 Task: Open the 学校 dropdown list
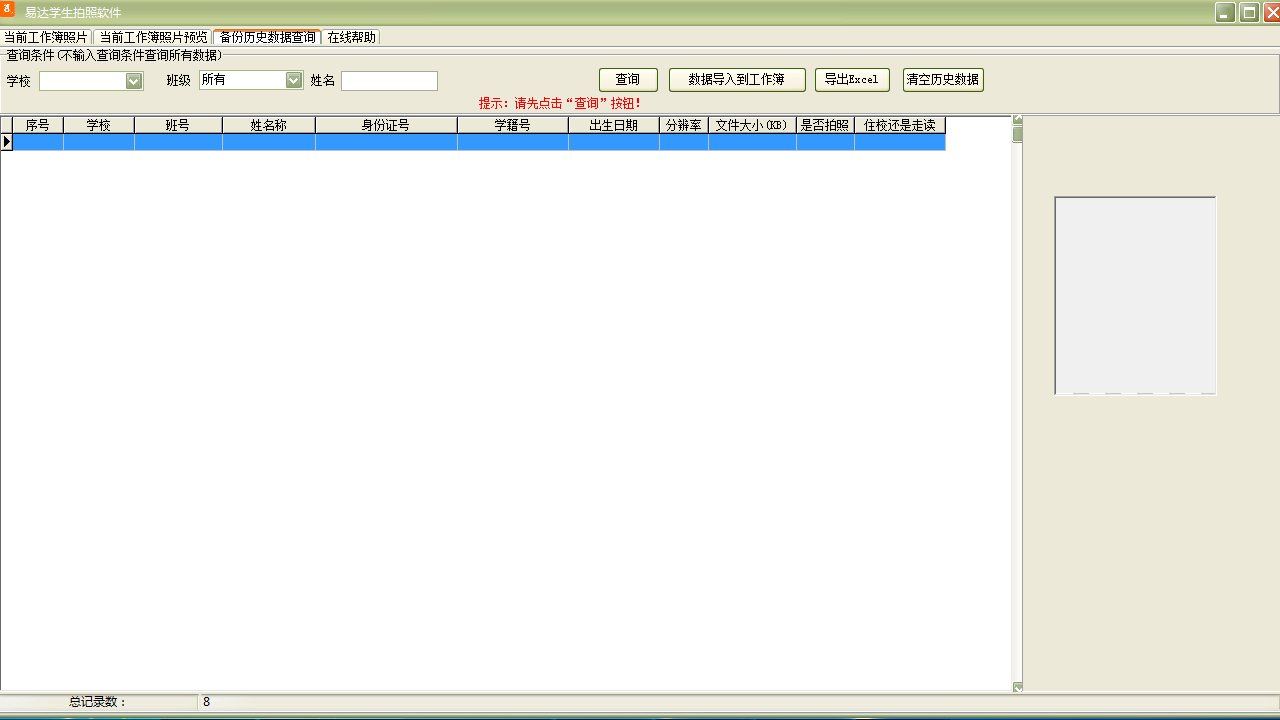pos(134,81)
